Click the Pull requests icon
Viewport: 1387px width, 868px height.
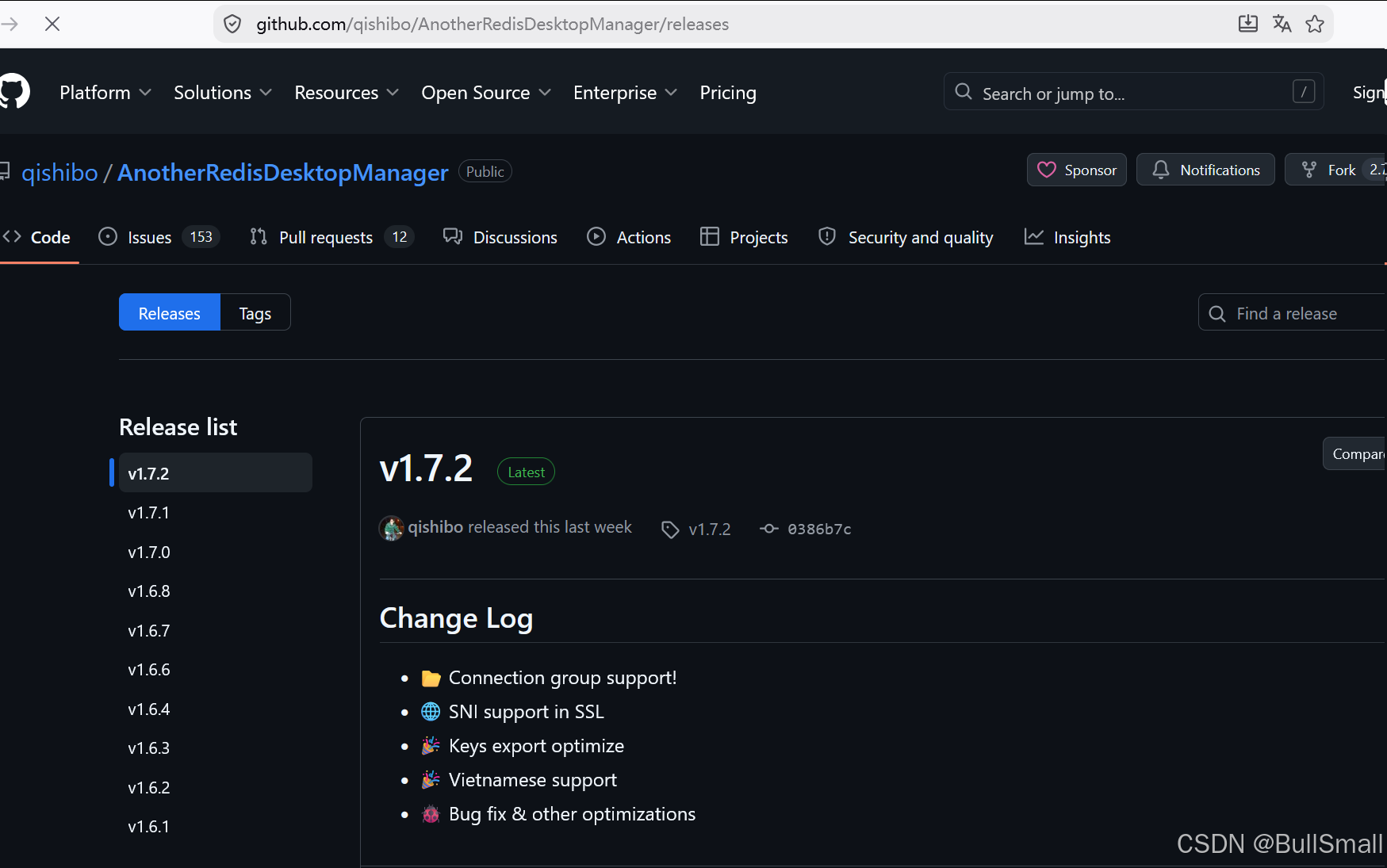coord(259,237)
